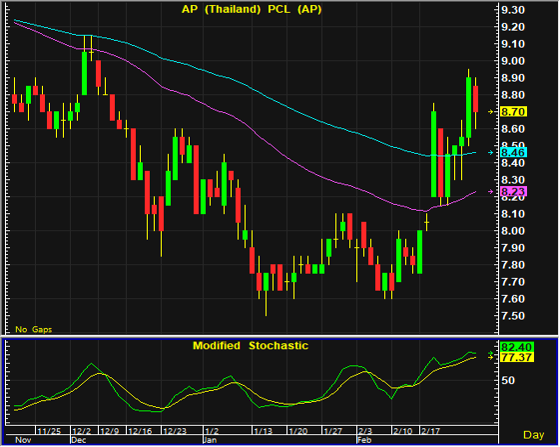
Task: Click the 12/16 date label on time axis
Action: tap(140, 431)
